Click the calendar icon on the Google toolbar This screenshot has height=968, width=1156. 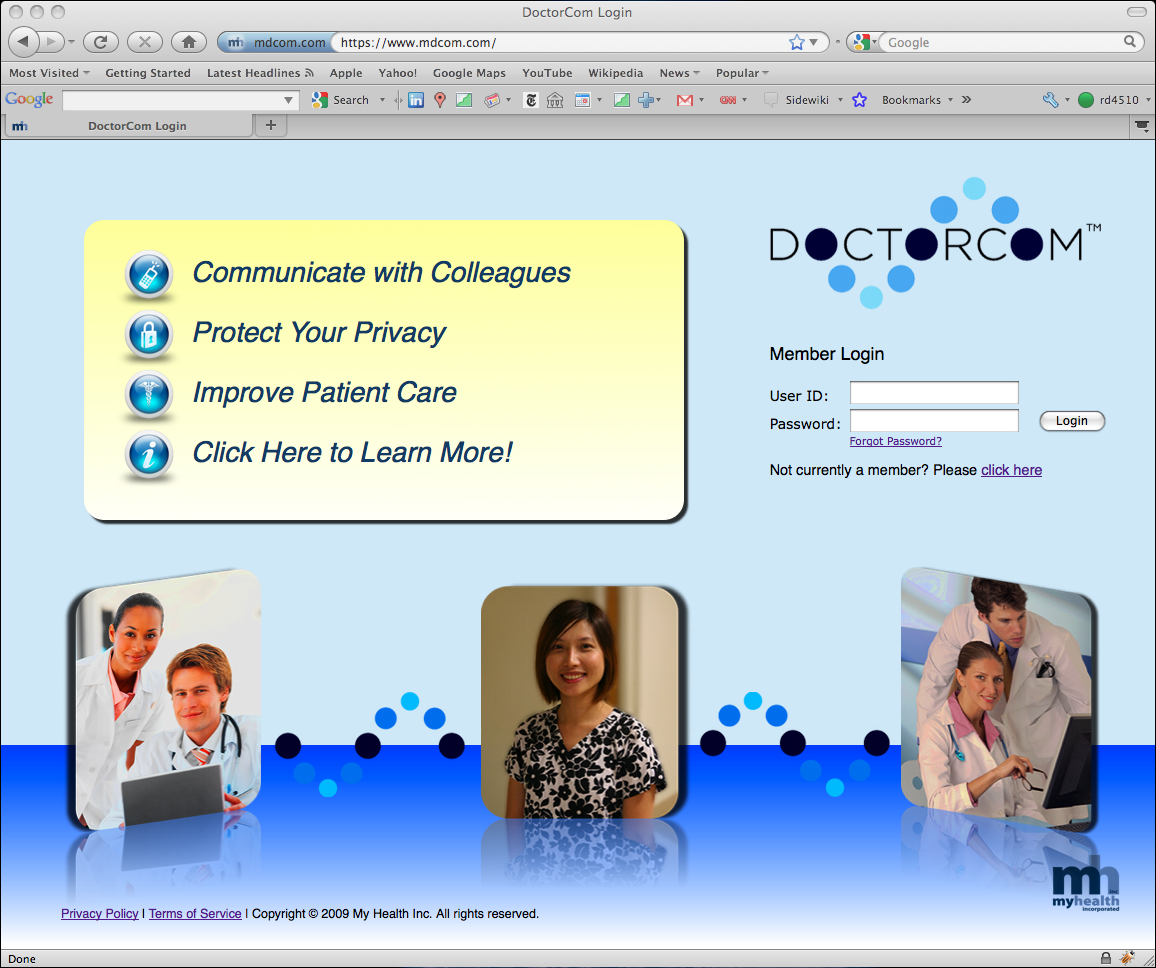click(x=583, y=99)
